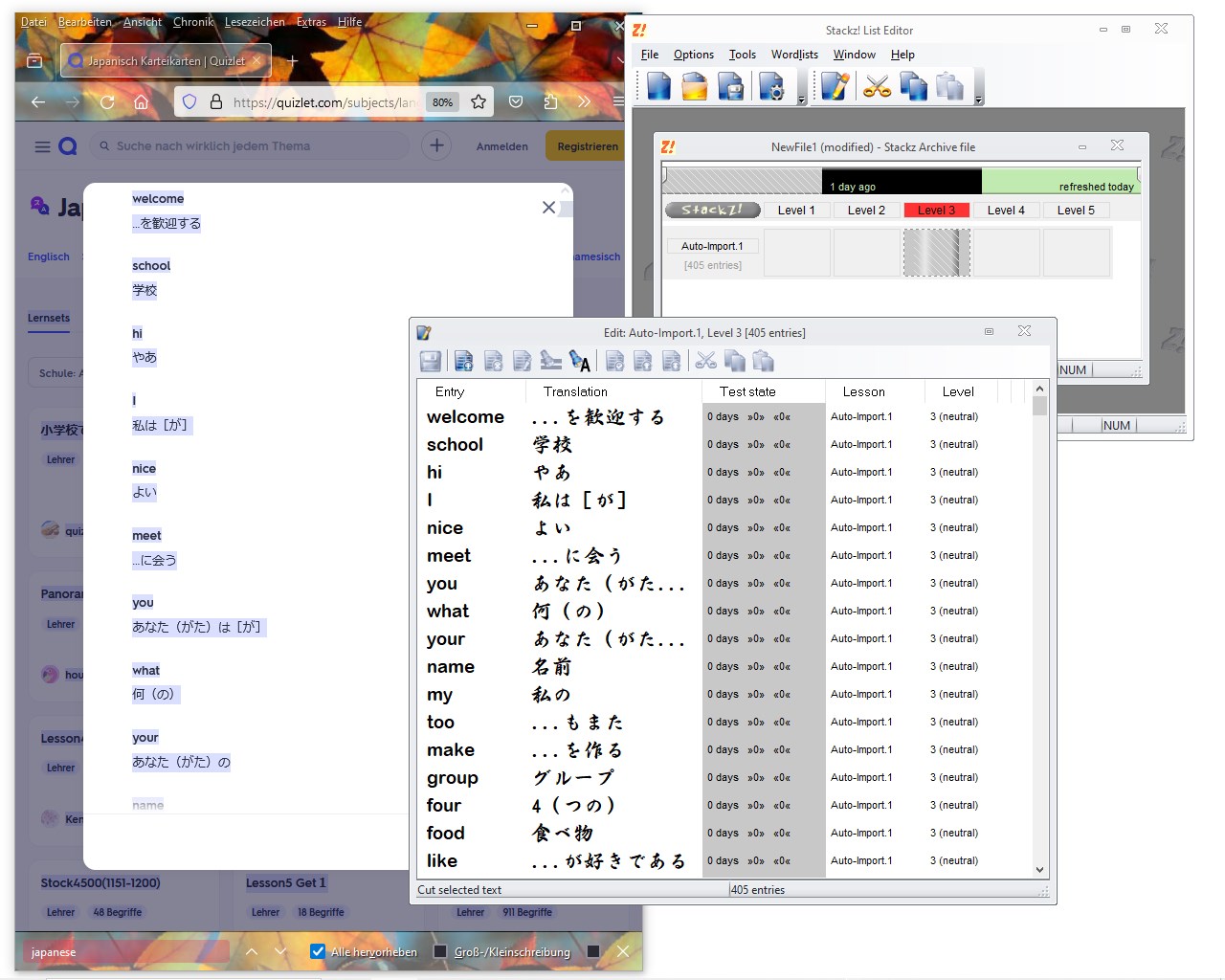Open the Options menu in Stackz!
This screenshot has height=980, width=1225.
(694, 55)
